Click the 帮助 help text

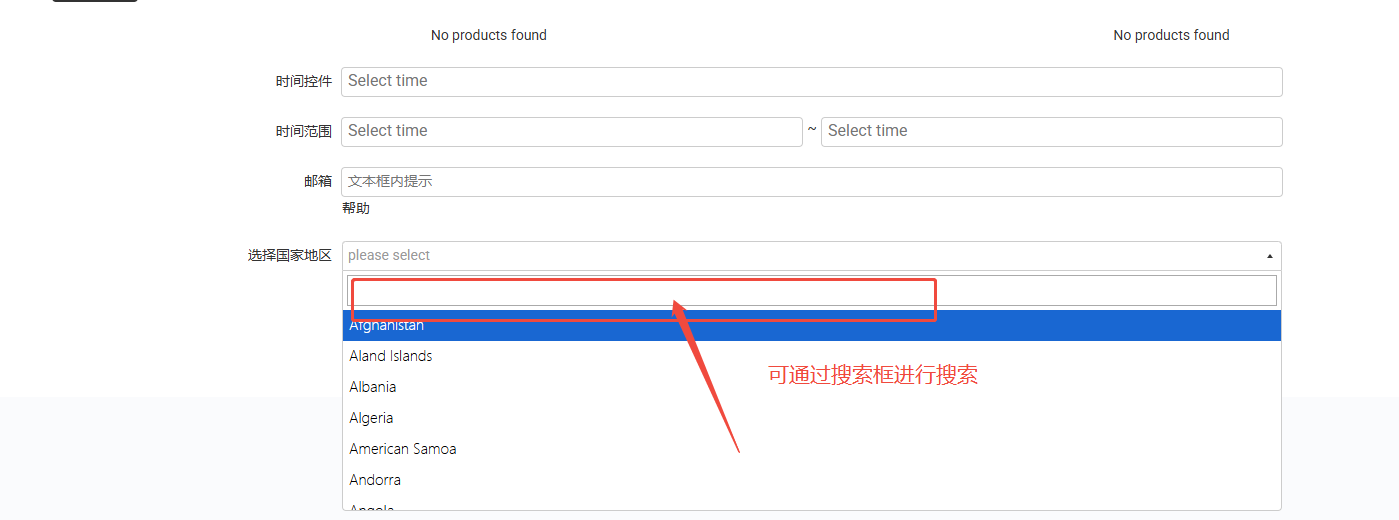[356, 209]
